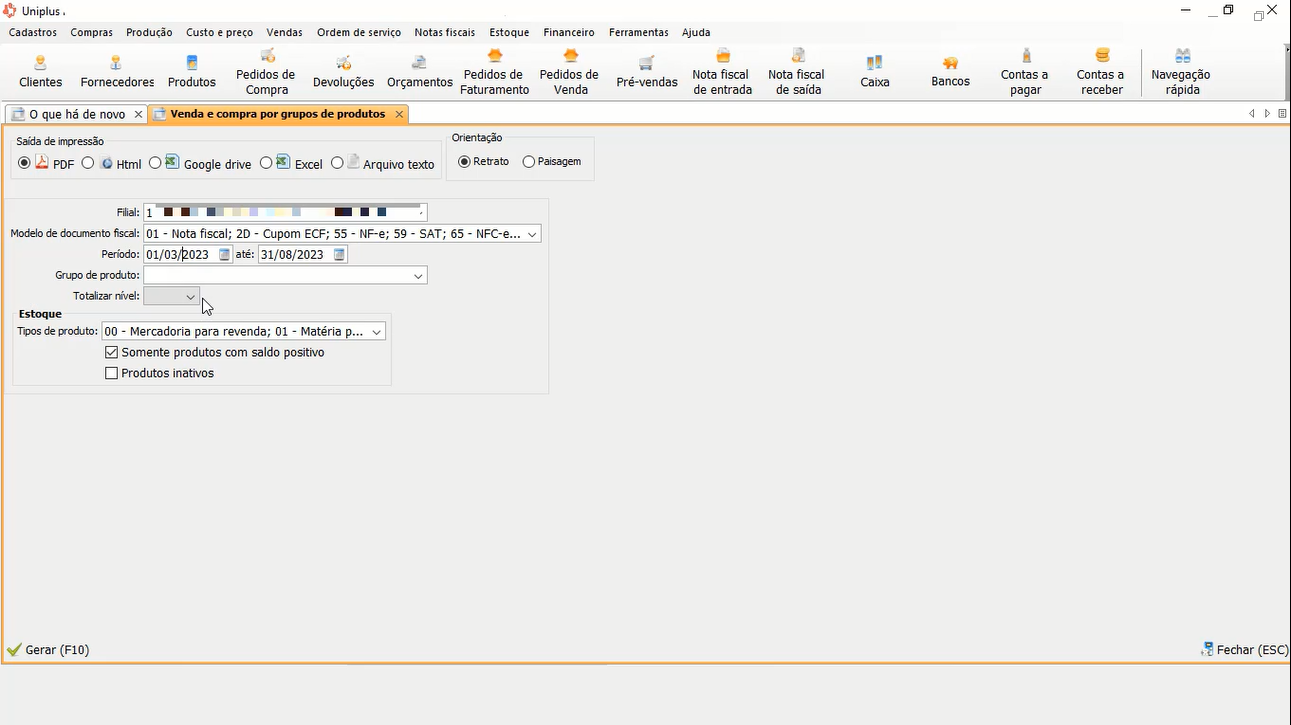Expand the 'Grupo de produto' dropdown
Viewport: 1291px width, 725px height.
418,276
